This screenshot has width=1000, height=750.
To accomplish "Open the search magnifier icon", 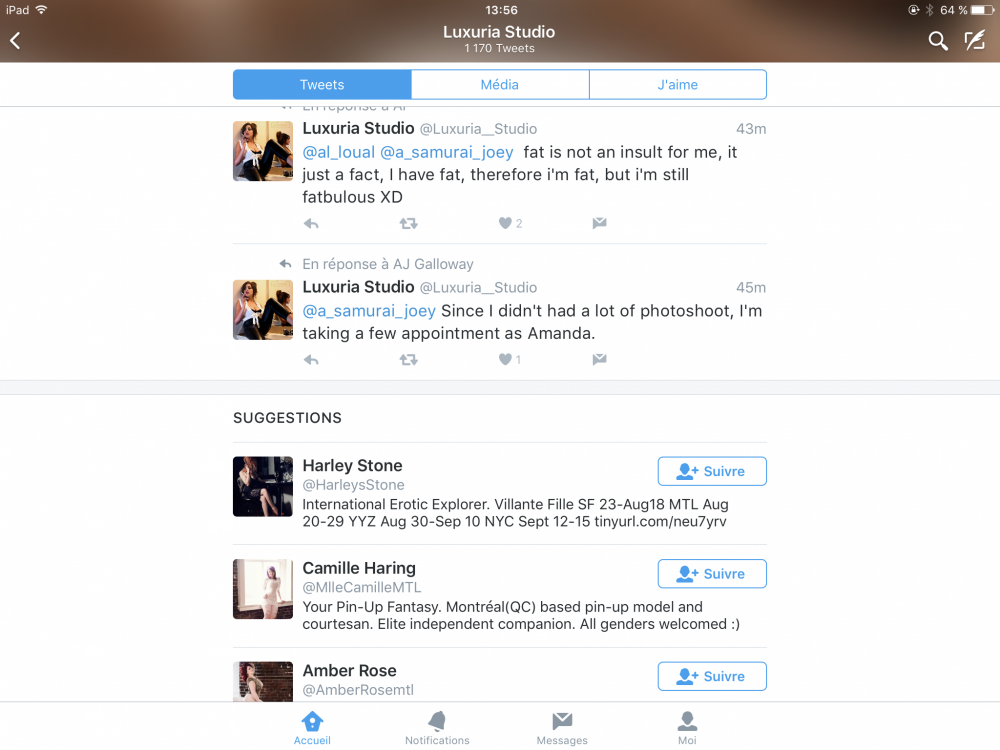I will pyautogui.click(x=938, y=41).
